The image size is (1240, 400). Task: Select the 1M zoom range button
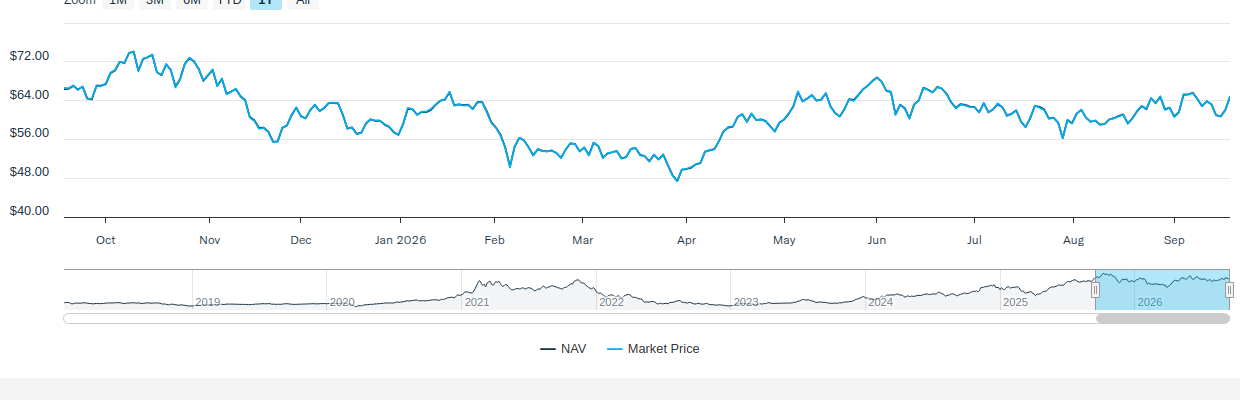tap(117, 3)
